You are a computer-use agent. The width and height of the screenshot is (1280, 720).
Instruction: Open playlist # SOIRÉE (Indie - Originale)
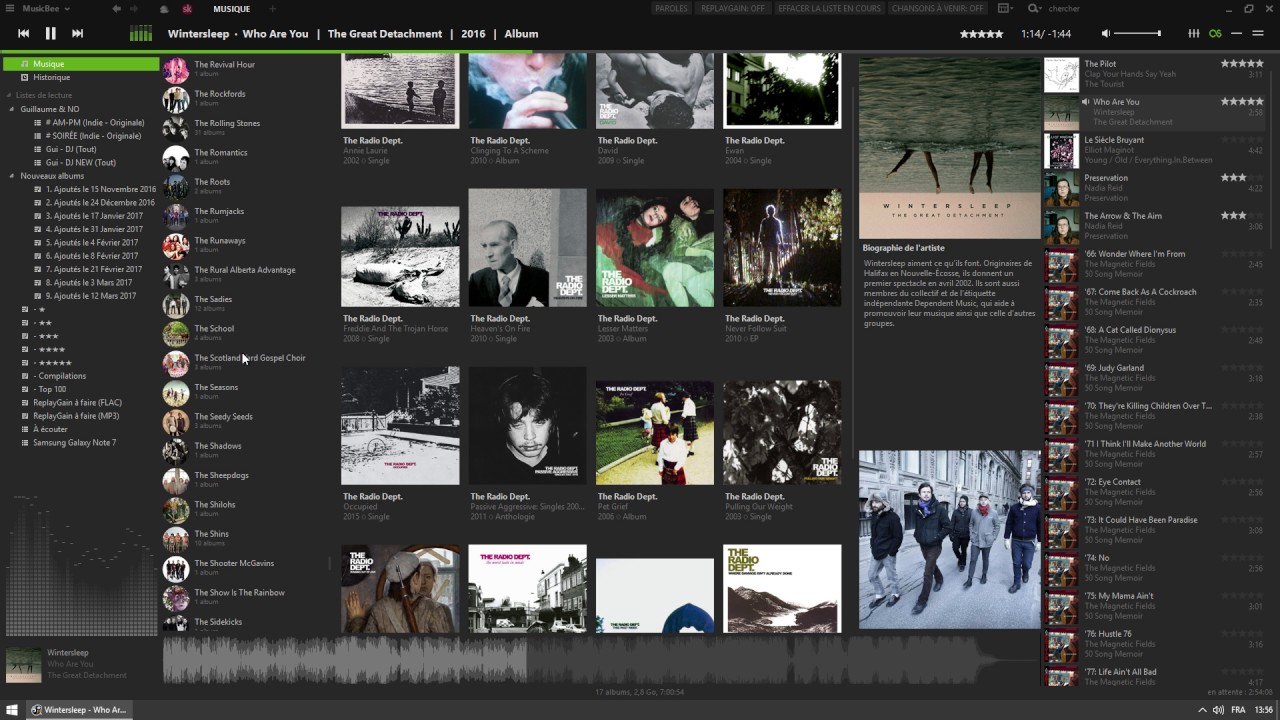click(x=93, y=136)
